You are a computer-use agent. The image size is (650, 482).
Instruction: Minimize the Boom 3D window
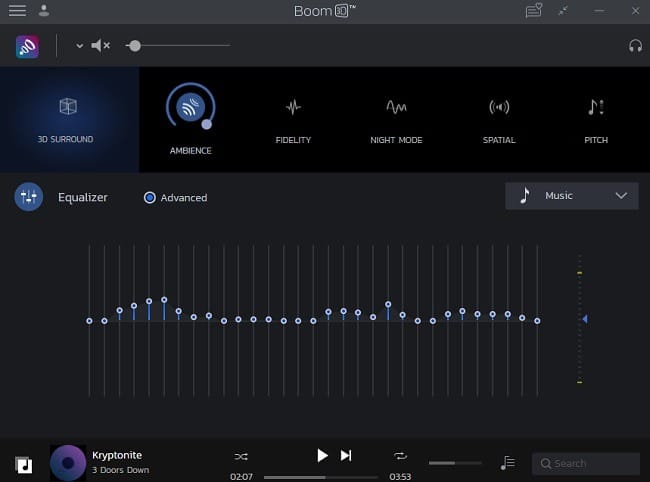[x=599, y=11]
